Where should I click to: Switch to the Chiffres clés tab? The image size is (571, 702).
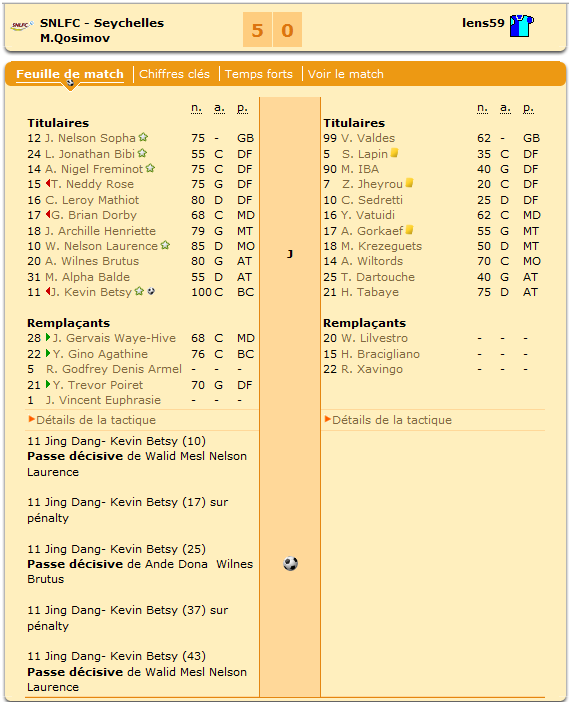pyautogui.click(x=174, y=74)
